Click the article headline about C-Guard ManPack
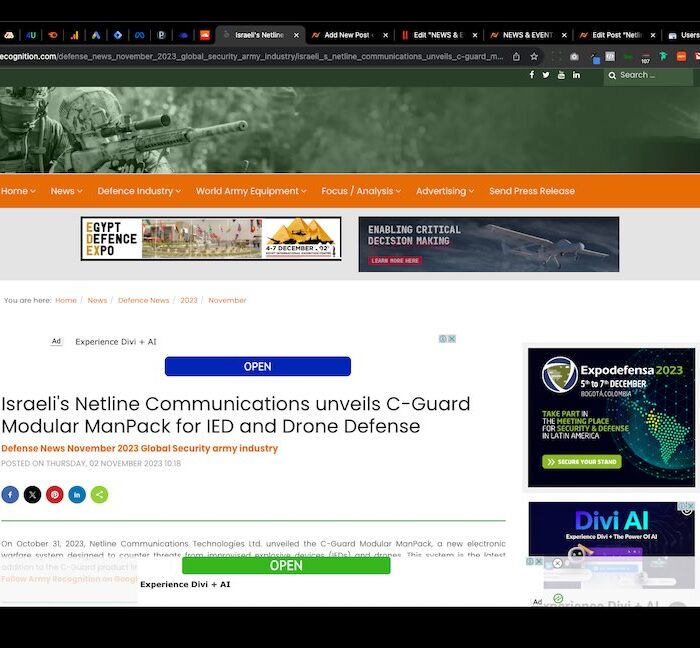This screenshot has height=648, width=700. [236, 415]
